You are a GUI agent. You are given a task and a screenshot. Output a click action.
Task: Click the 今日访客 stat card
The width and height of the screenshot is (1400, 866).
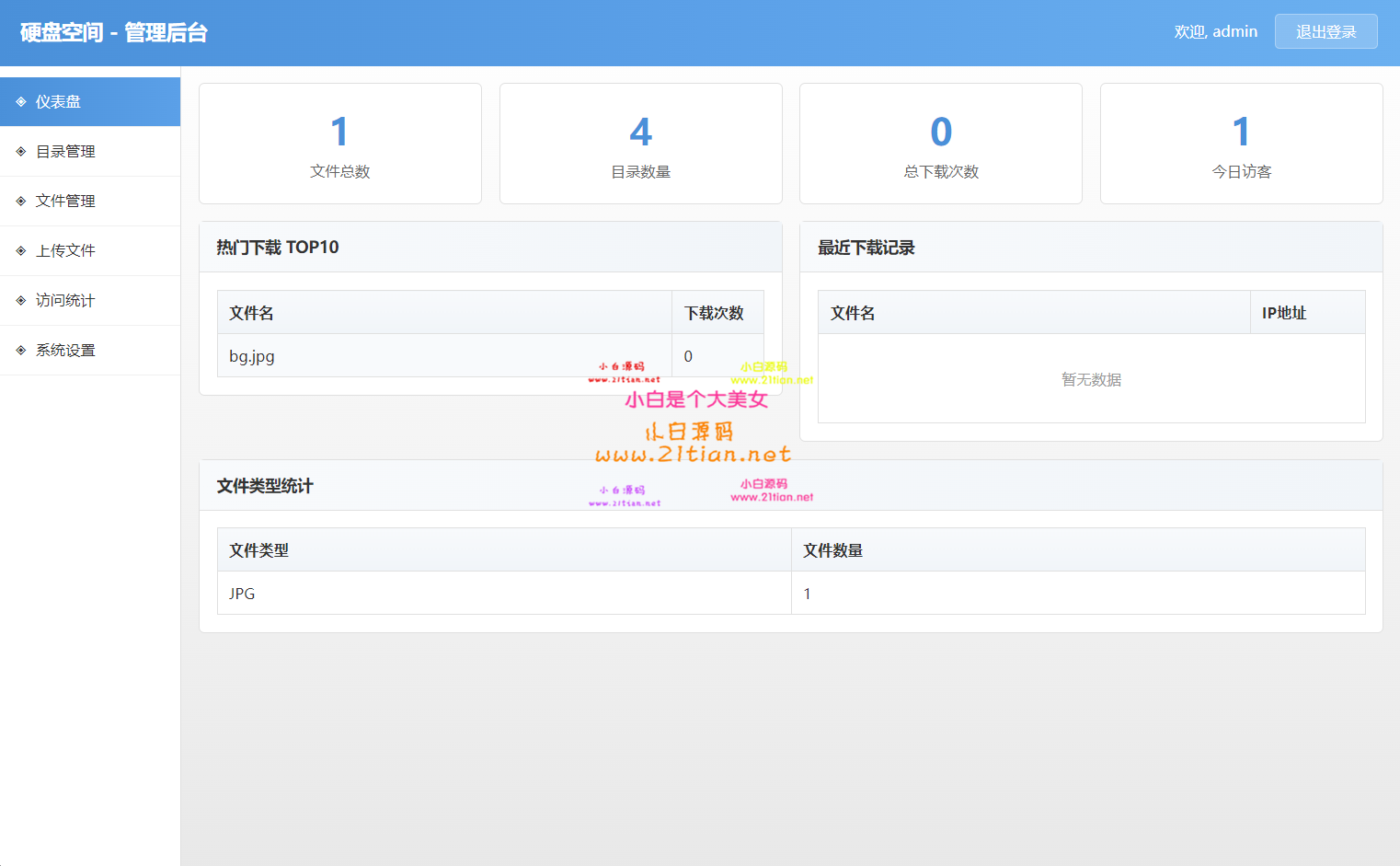pos(1241,144)
